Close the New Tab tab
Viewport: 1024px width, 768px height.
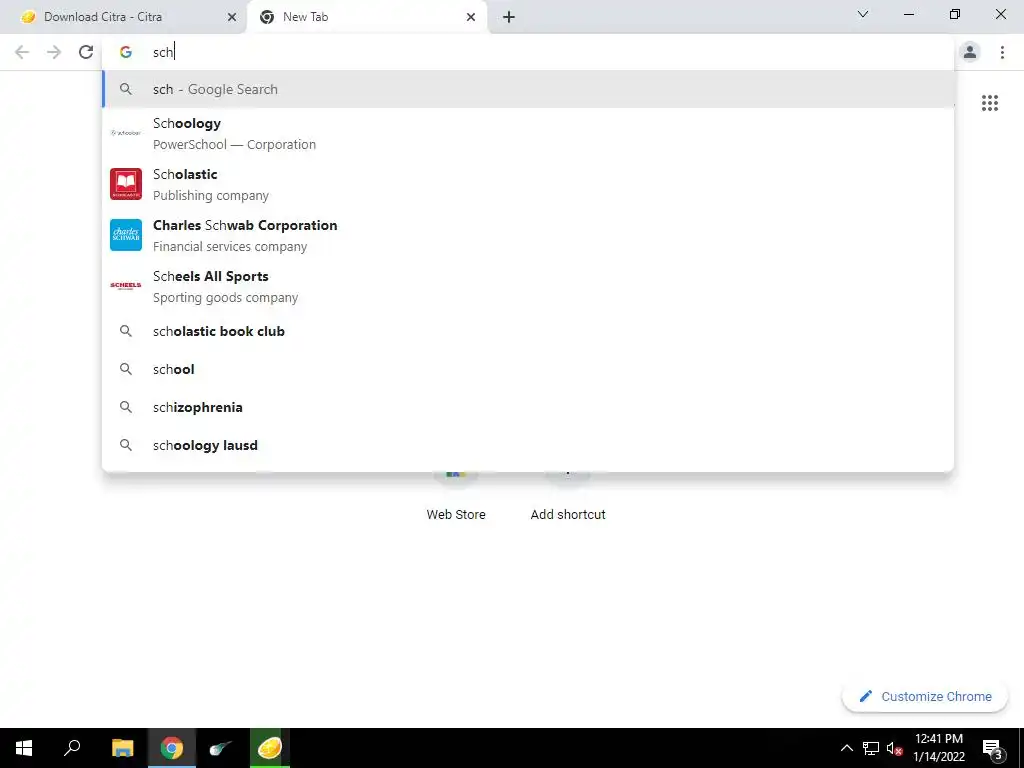point(471,17)
